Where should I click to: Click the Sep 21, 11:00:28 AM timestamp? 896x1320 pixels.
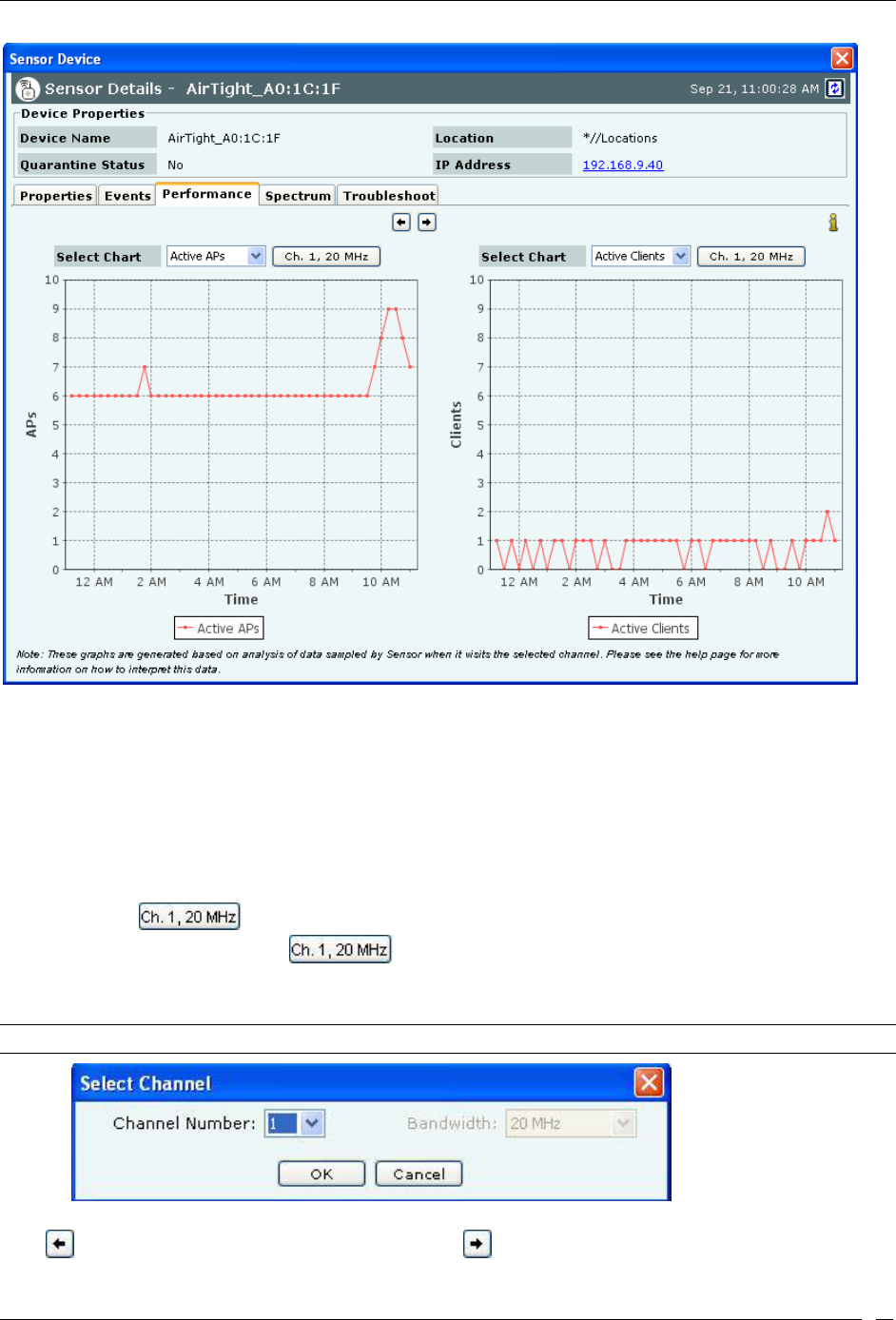tap(754, 88)
